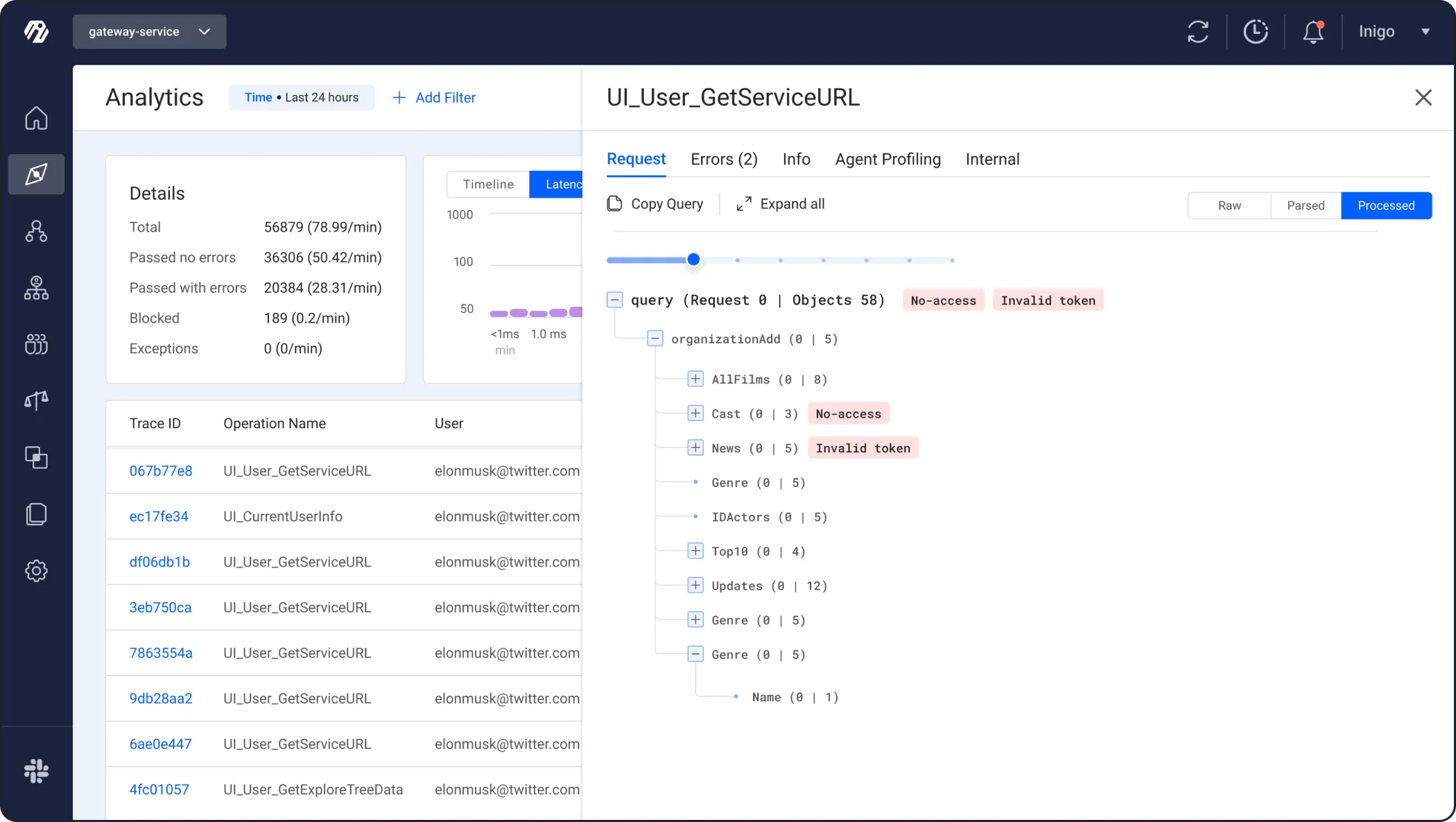Expand the AllFilms (0 | 8) tree node

pyautogui.click(x=696, y=379)
